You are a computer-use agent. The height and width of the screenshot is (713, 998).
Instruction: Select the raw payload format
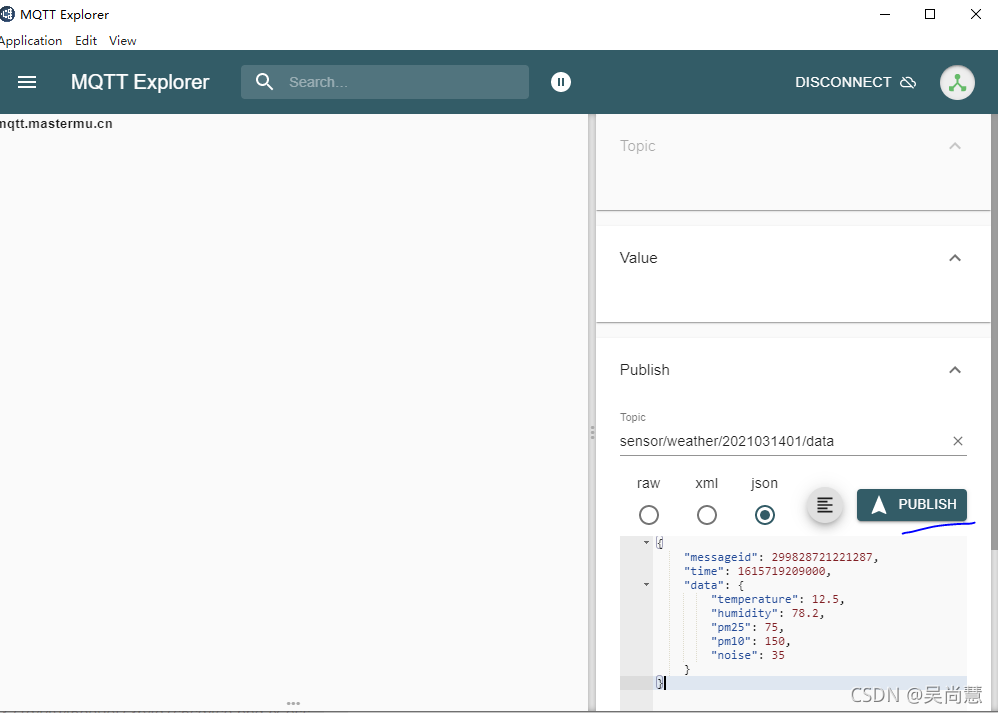pyautogui.click(x=649, y=514)
